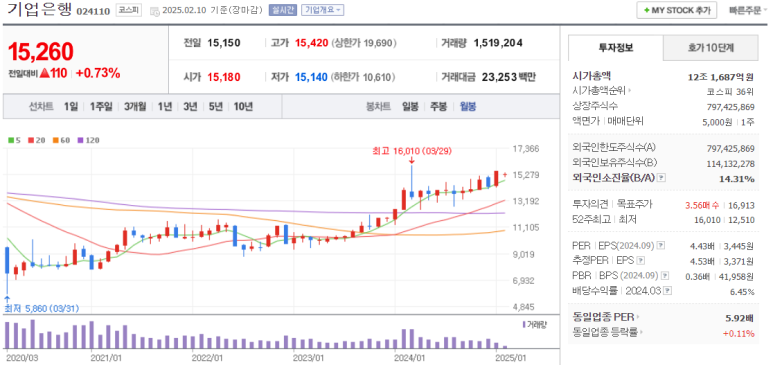Viewport: 773px width, 365px height.
Task: Switch candle chart to 주봉
Action: pos(438,107)
